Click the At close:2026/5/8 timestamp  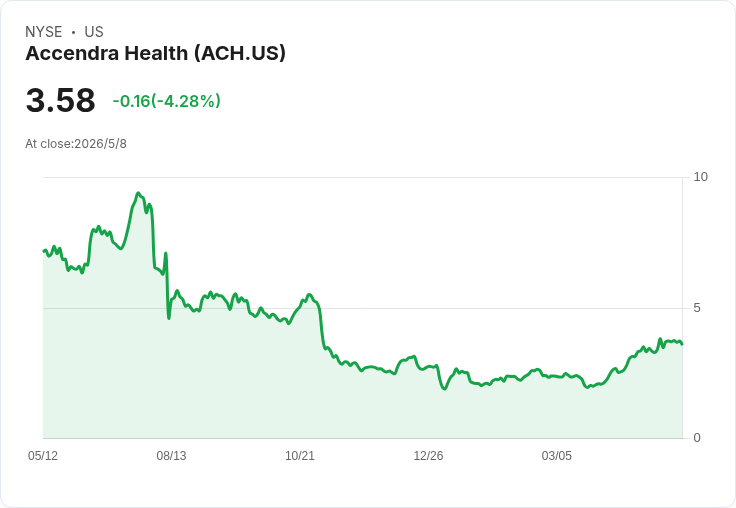pyautogui.click(x=76, y=144)
